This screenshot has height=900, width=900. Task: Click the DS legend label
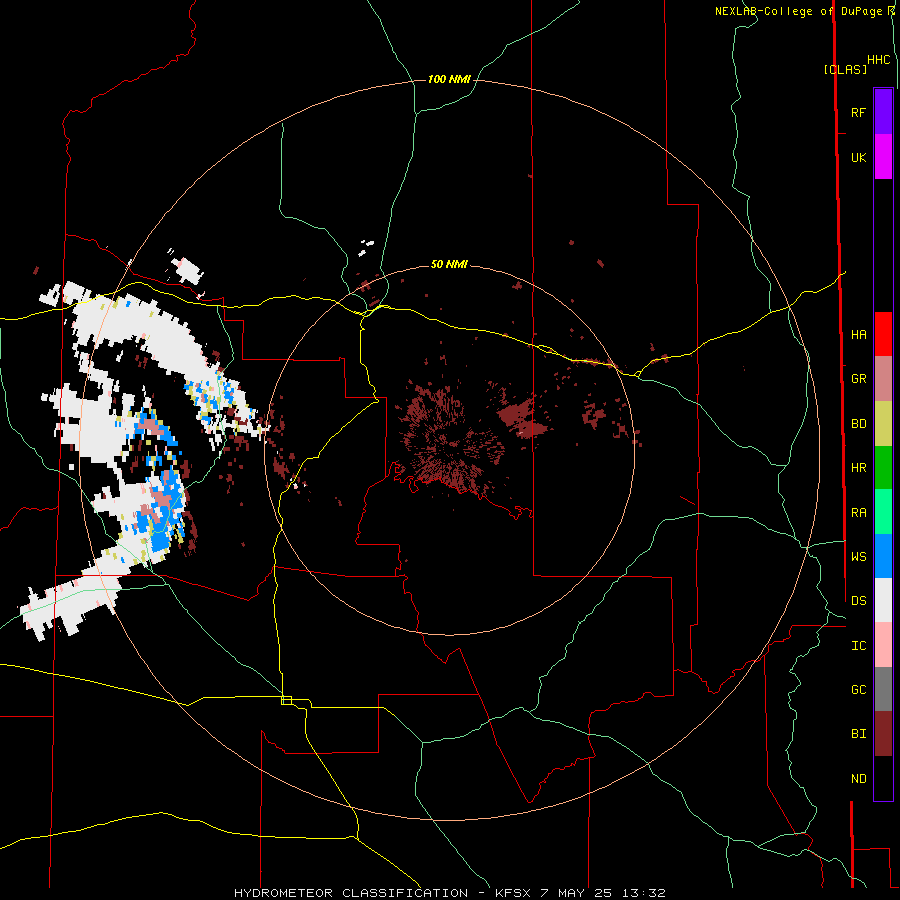pos(858,601)
